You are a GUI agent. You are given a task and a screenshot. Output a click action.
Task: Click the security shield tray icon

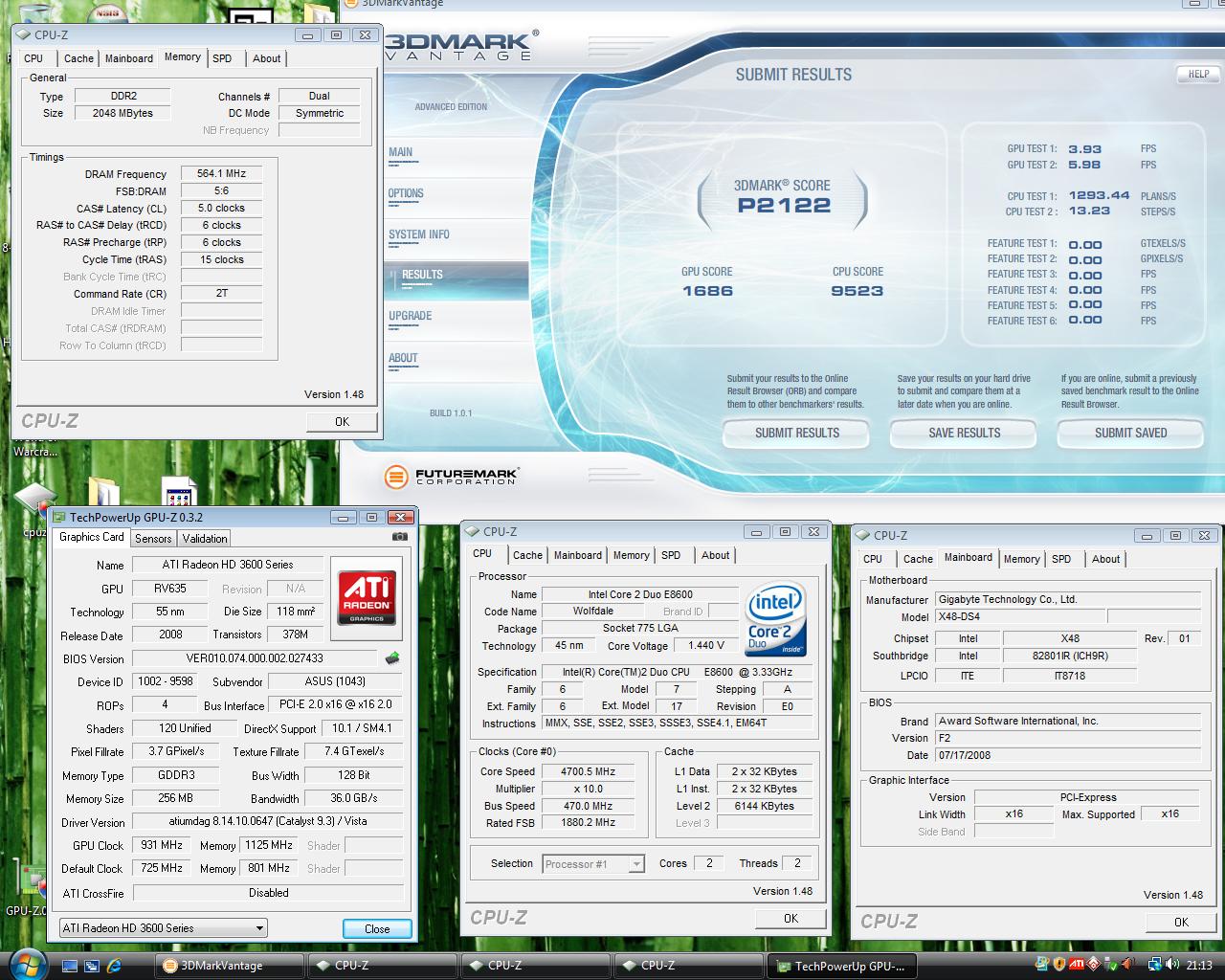click(1058, 965)
